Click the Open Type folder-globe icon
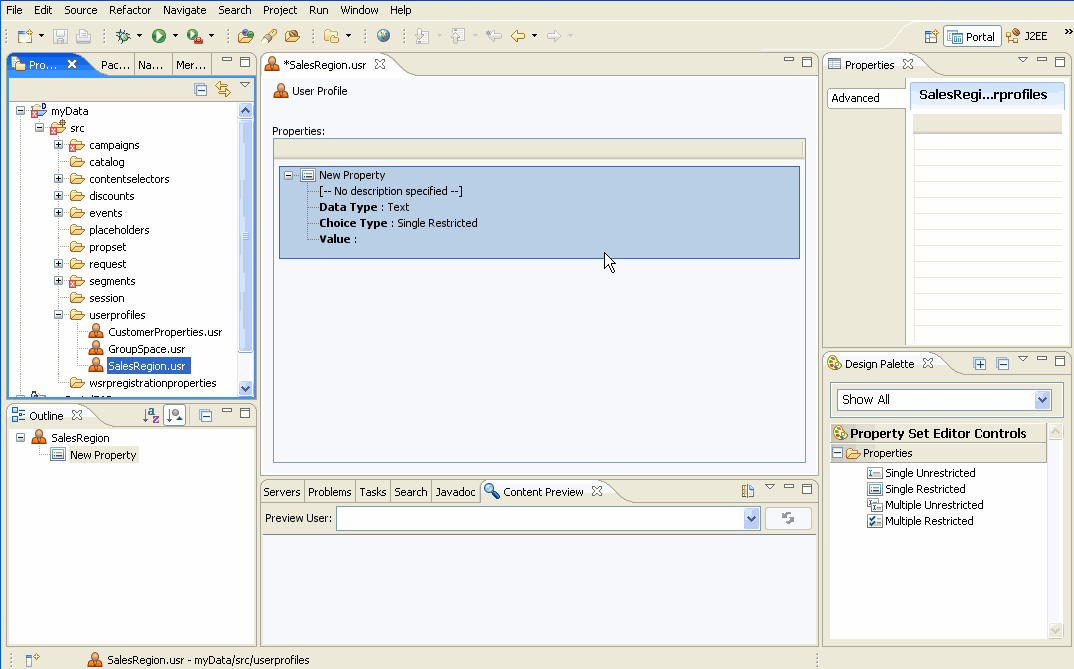Image resolution: width=1074 pixels, height=669 pixels. [x=245, y=36]
